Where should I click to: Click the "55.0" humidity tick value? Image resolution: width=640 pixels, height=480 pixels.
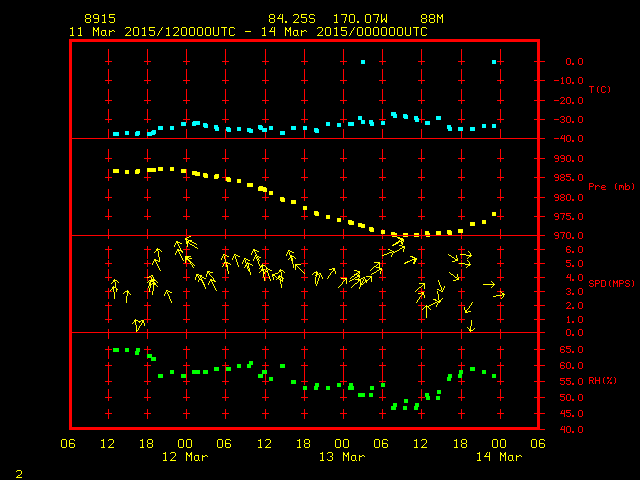[x=571, y=382]
